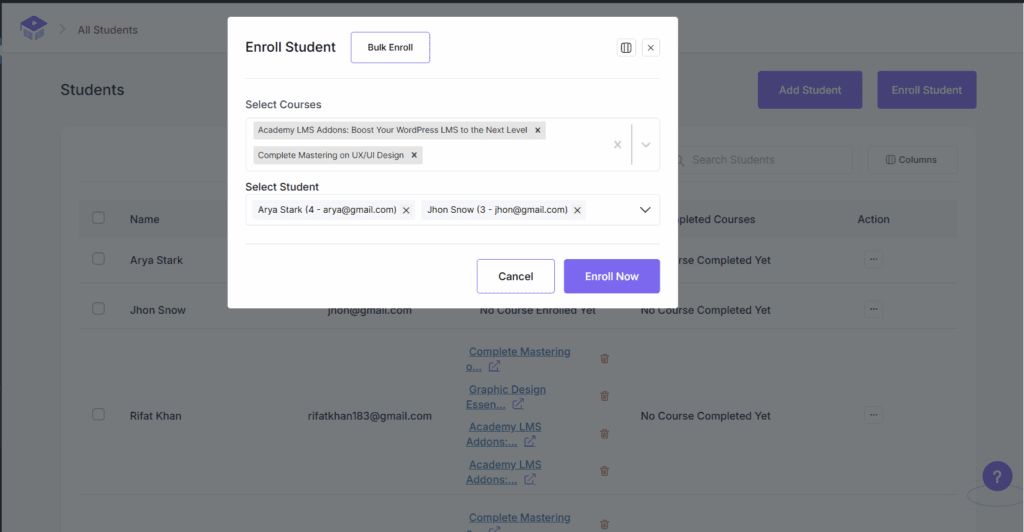The width and height of the screenshot is (1024, 532).
Task: Toggle the select all students checkbox
Action: [x=98, y=218]
